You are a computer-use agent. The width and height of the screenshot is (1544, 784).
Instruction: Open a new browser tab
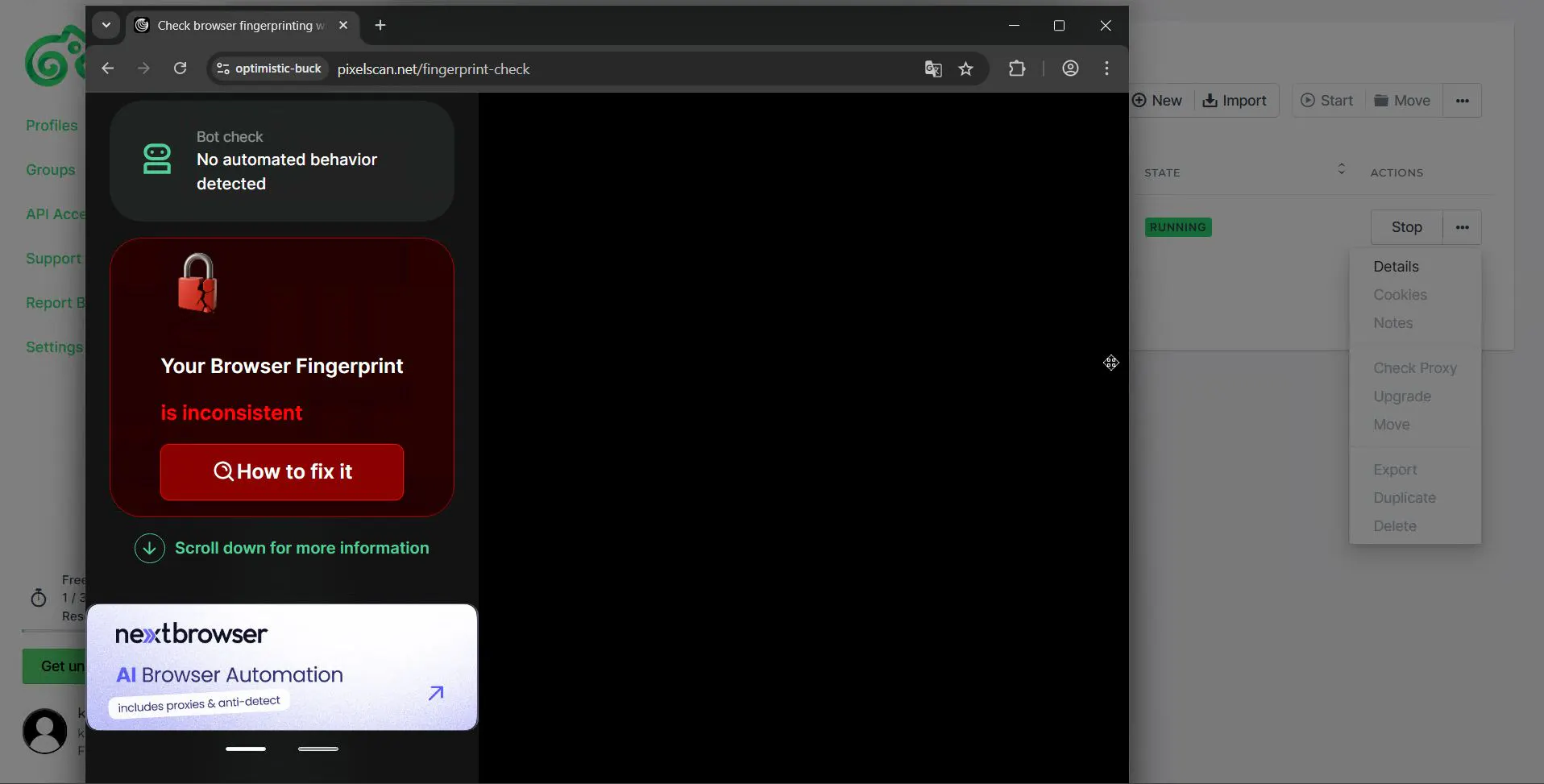point(380,25)
